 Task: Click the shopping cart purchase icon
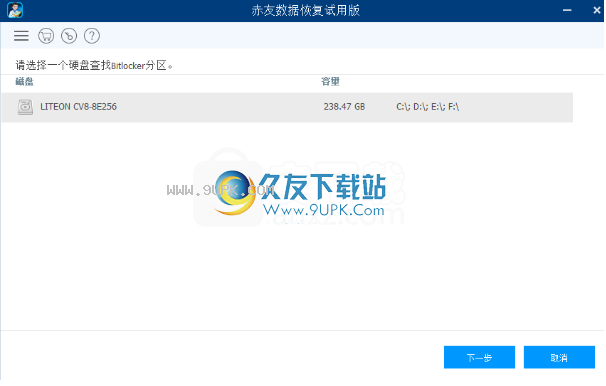pos(46,36)
